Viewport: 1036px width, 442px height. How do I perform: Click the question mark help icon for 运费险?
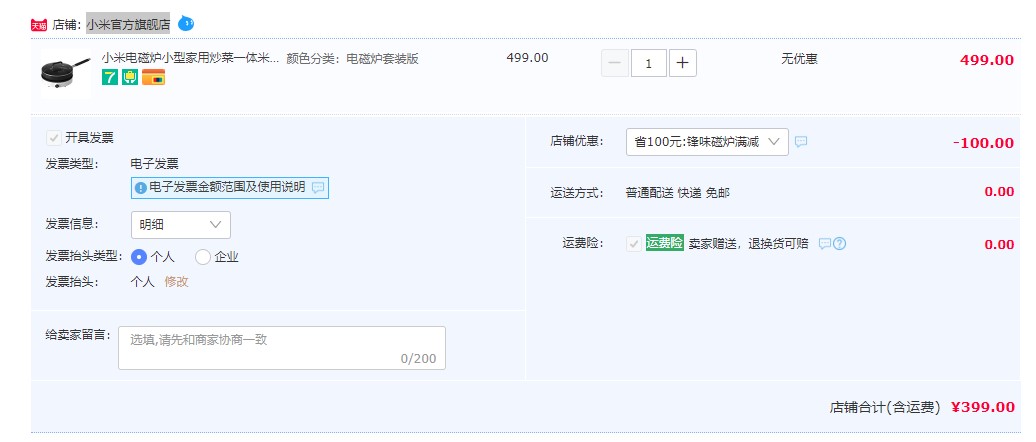pos(839,243)
